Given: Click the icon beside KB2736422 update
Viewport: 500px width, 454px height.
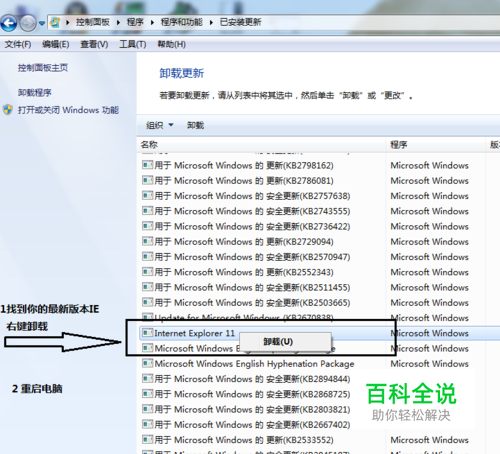Looking at the screenshot, I should coord(147,226).
